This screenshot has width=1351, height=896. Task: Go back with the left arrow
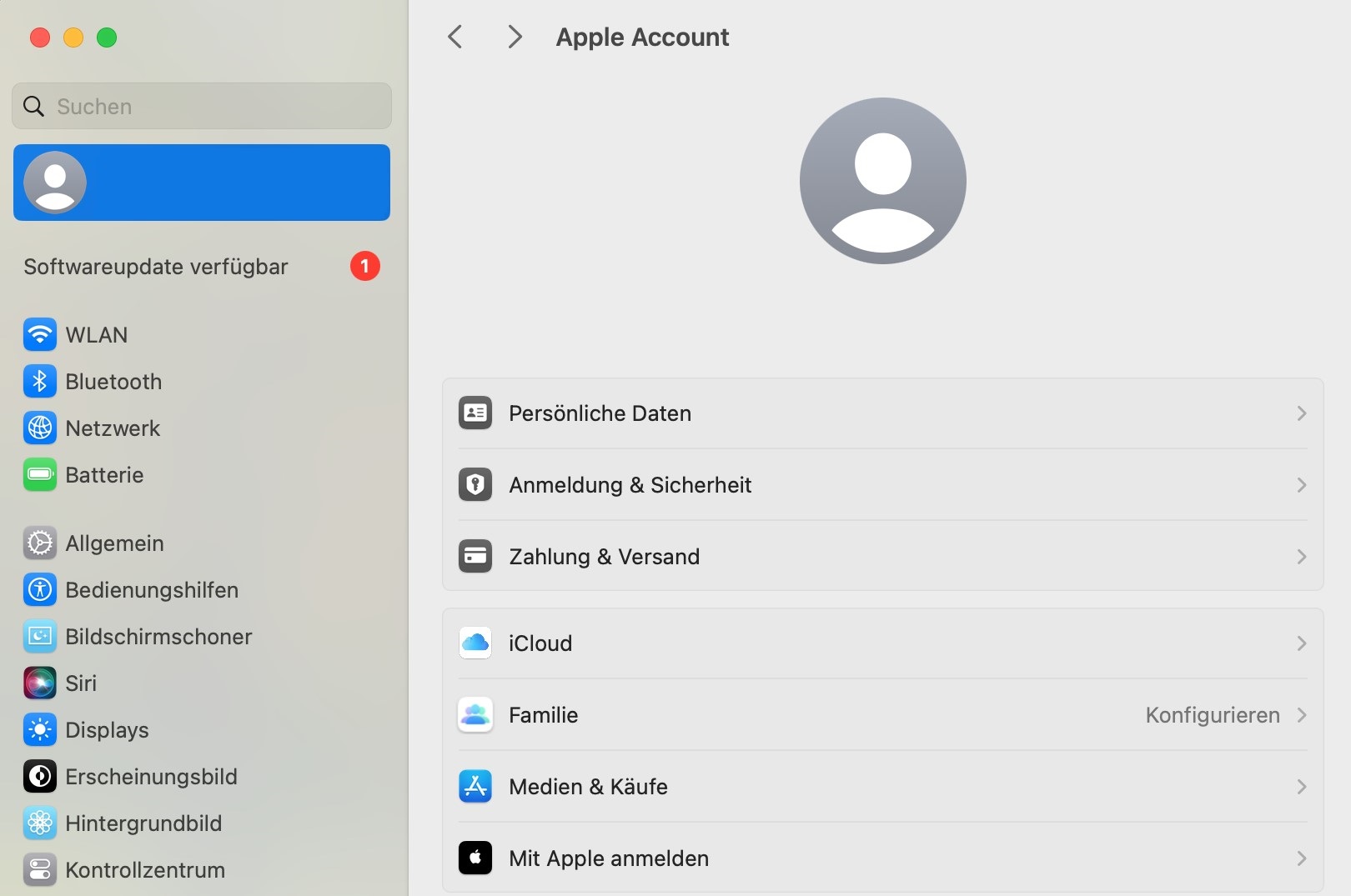(455, 37)
